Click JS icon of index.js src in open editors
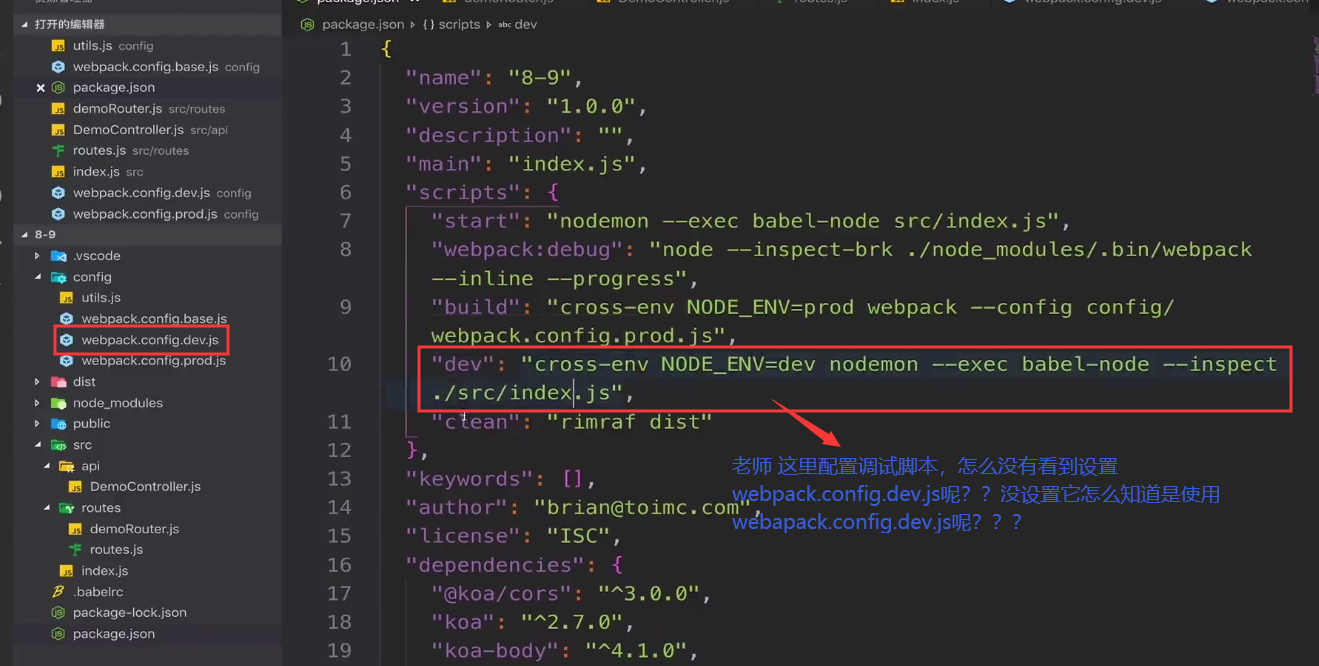The image size is (1319, 666). click(58, 172)
